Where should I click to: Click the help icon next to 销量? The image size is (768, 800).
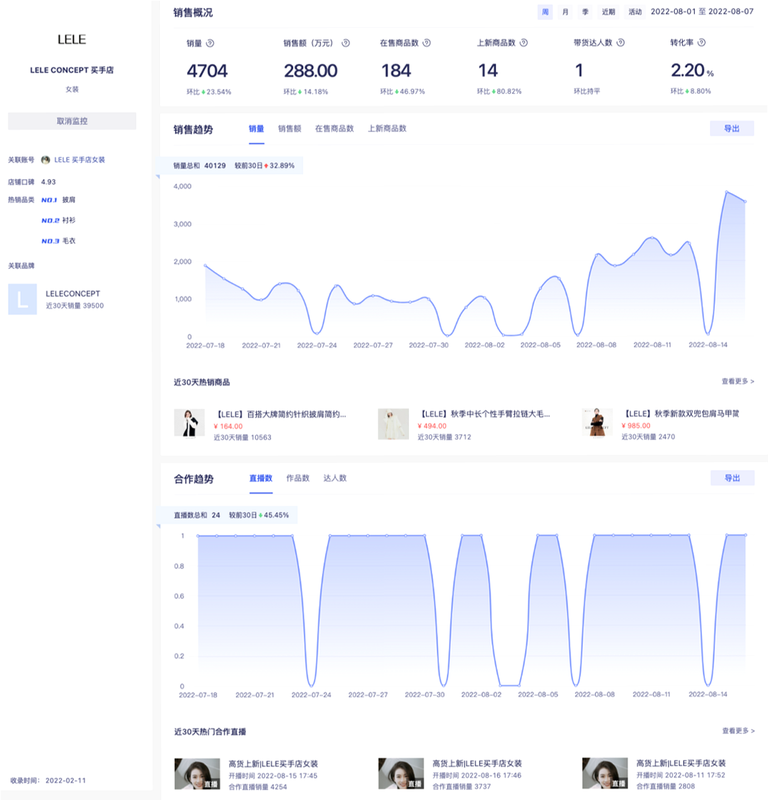(210, 43)
